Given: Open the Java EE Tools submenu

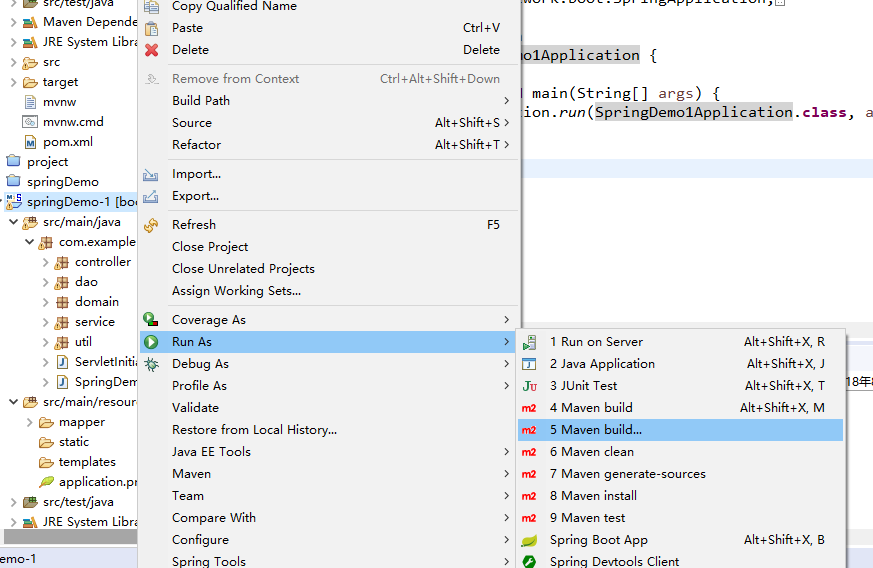Looking at the screenshot, I should [x=328, y=452].
